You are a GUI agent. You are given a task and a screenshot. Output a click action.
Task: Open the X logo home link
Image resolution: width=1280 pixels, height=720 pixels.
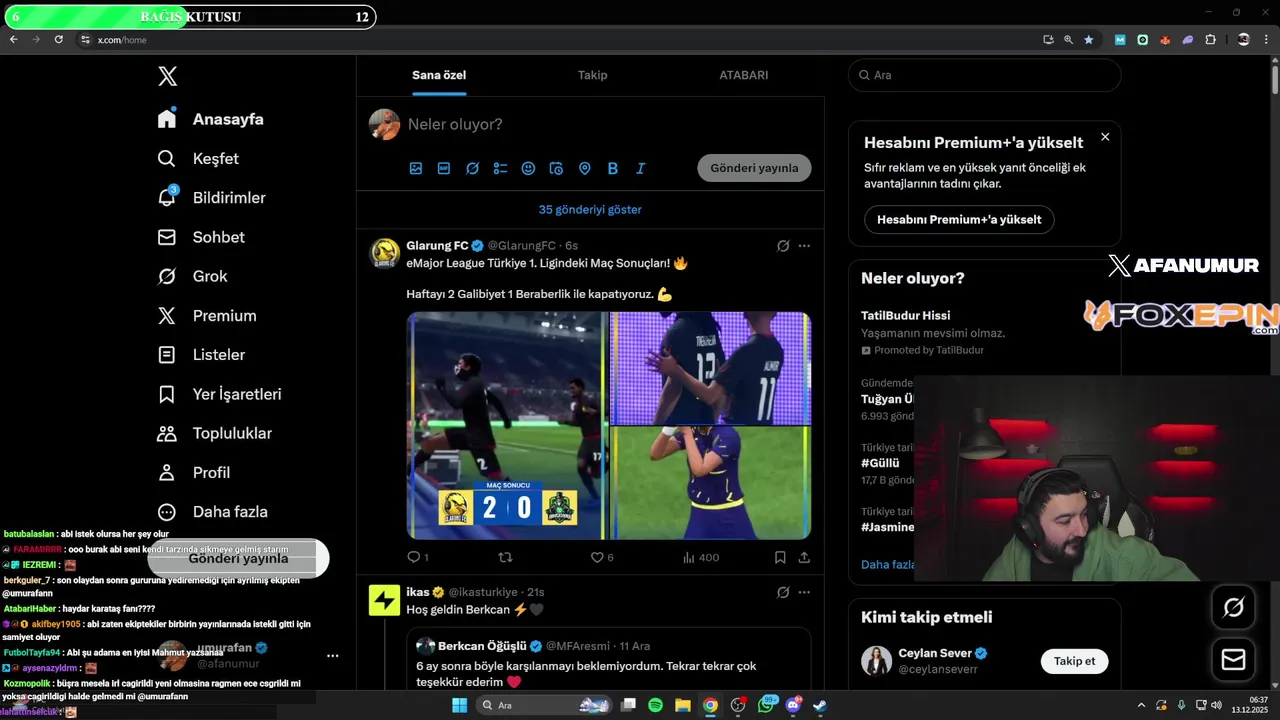pyautogui.click(x=167, y=76)
